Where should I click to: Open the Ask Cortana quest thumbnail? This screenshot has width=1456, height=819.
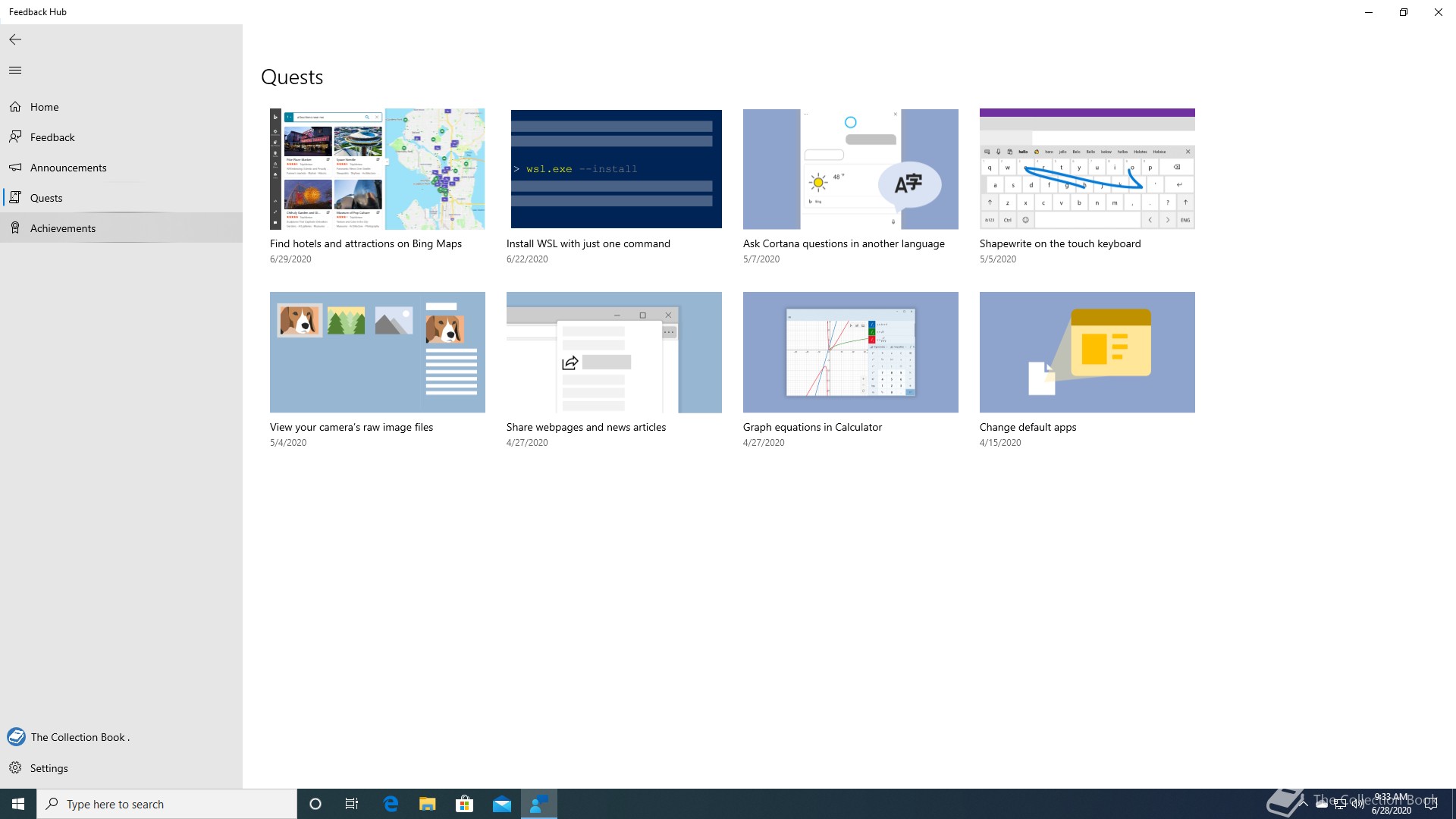(851, 169)
